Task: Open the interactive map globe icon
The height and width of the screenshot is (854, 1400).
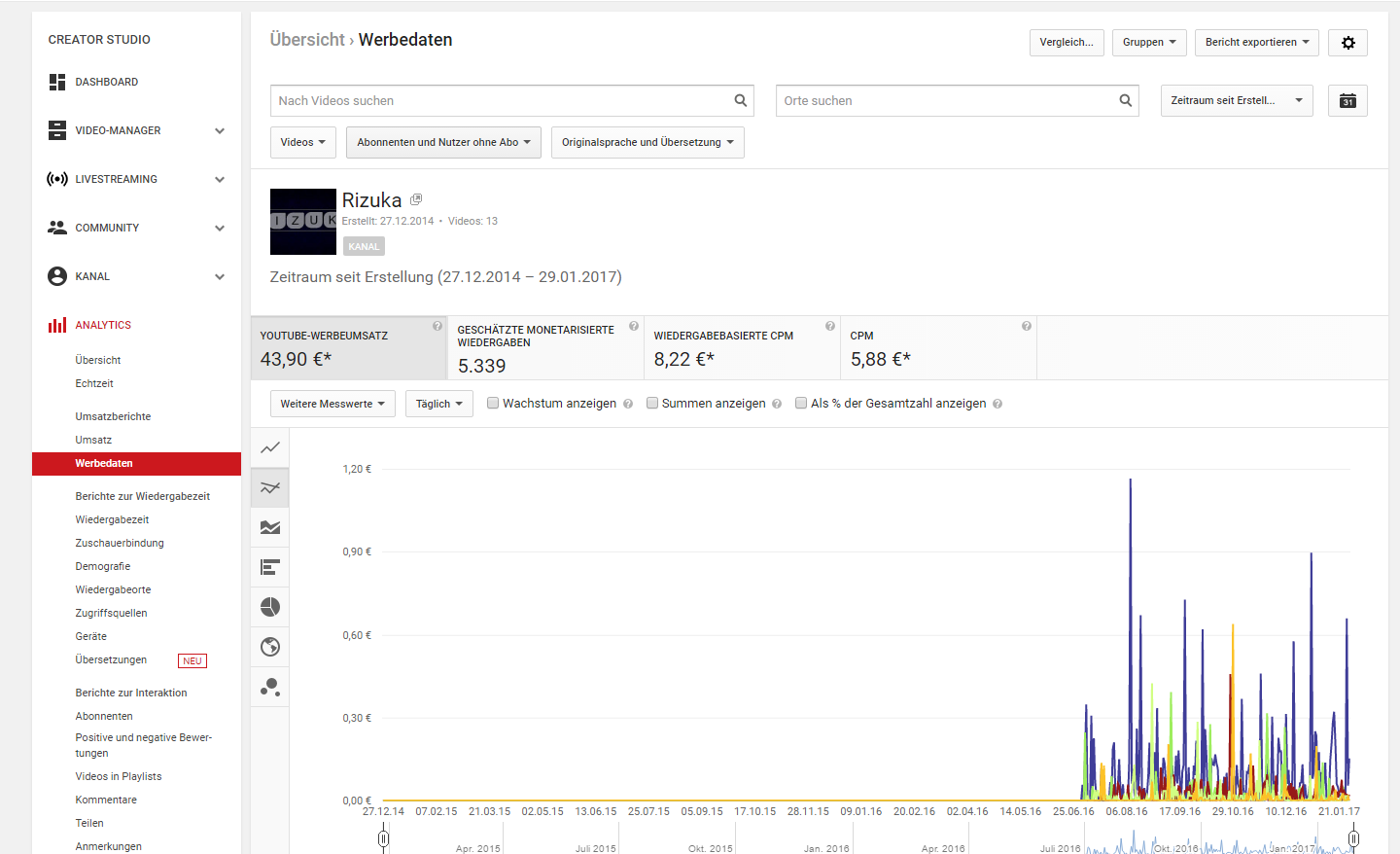Action: pyautogui.click(x=270, y=647)
